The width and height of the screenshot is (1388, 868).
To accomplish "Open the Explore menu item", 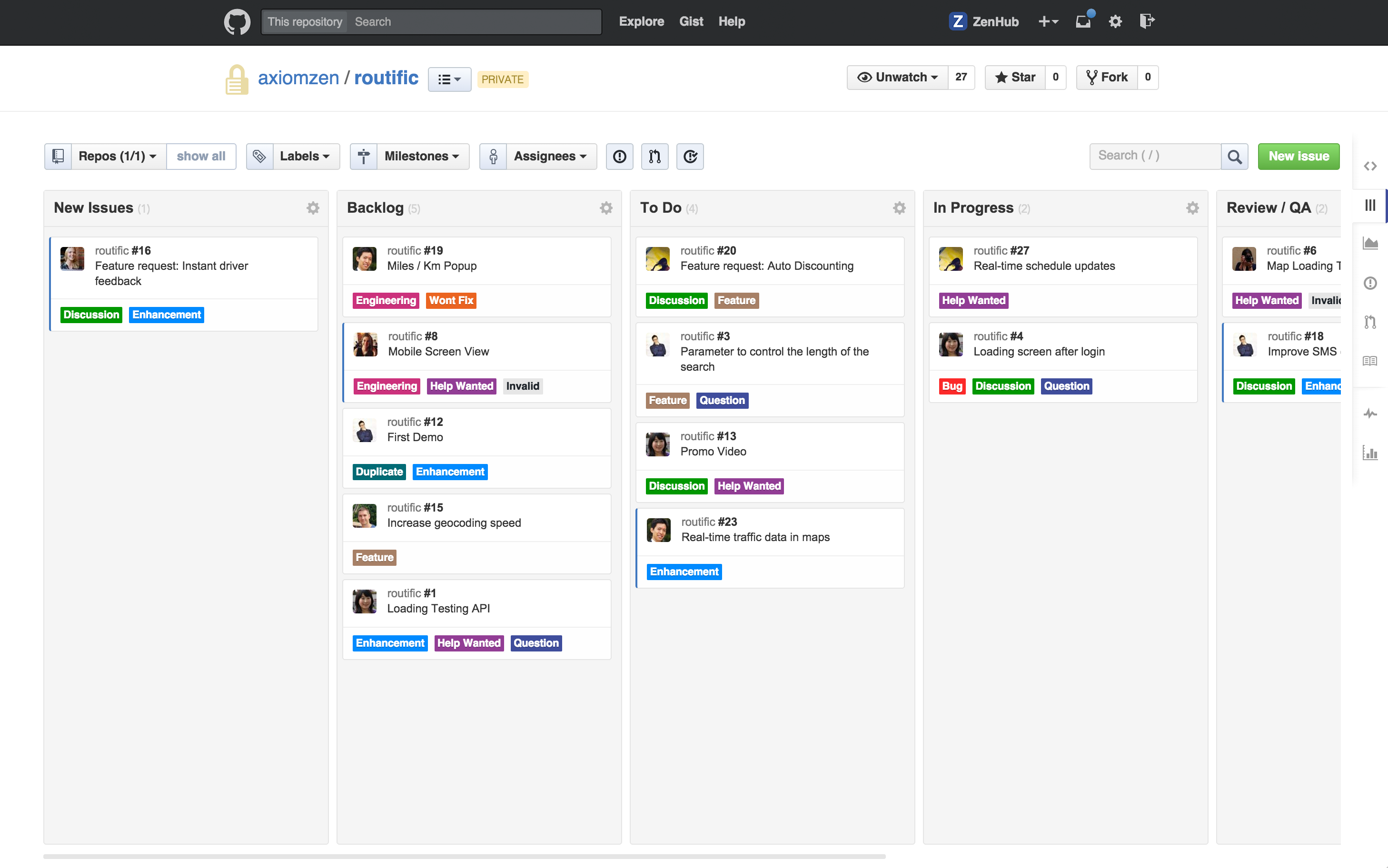I will [x=641, y=21].
